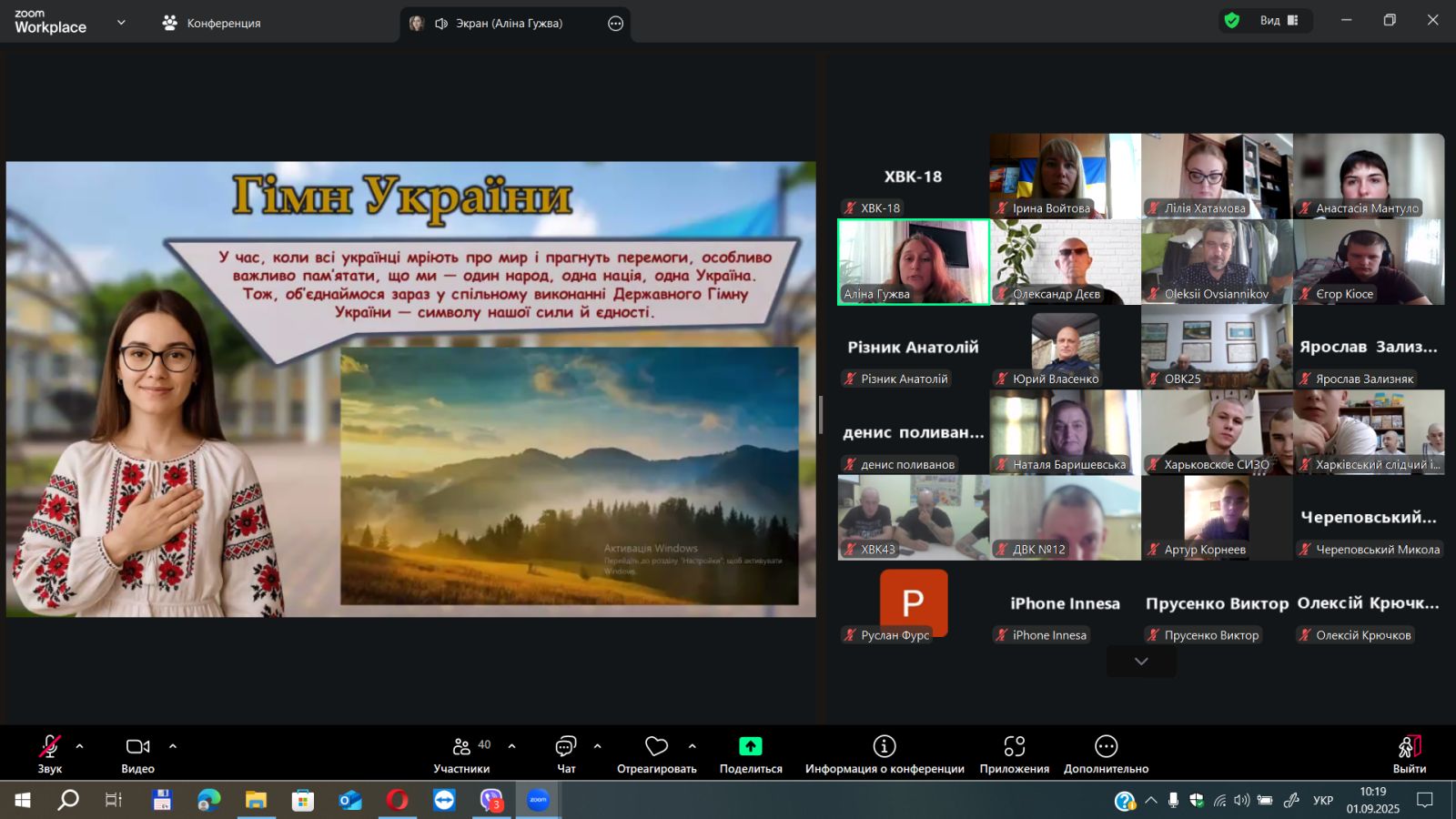Select Аліна Гужва video thumbnail
Image resolution: width=1456 pixels, height=819 pixels.
(913, 262)
